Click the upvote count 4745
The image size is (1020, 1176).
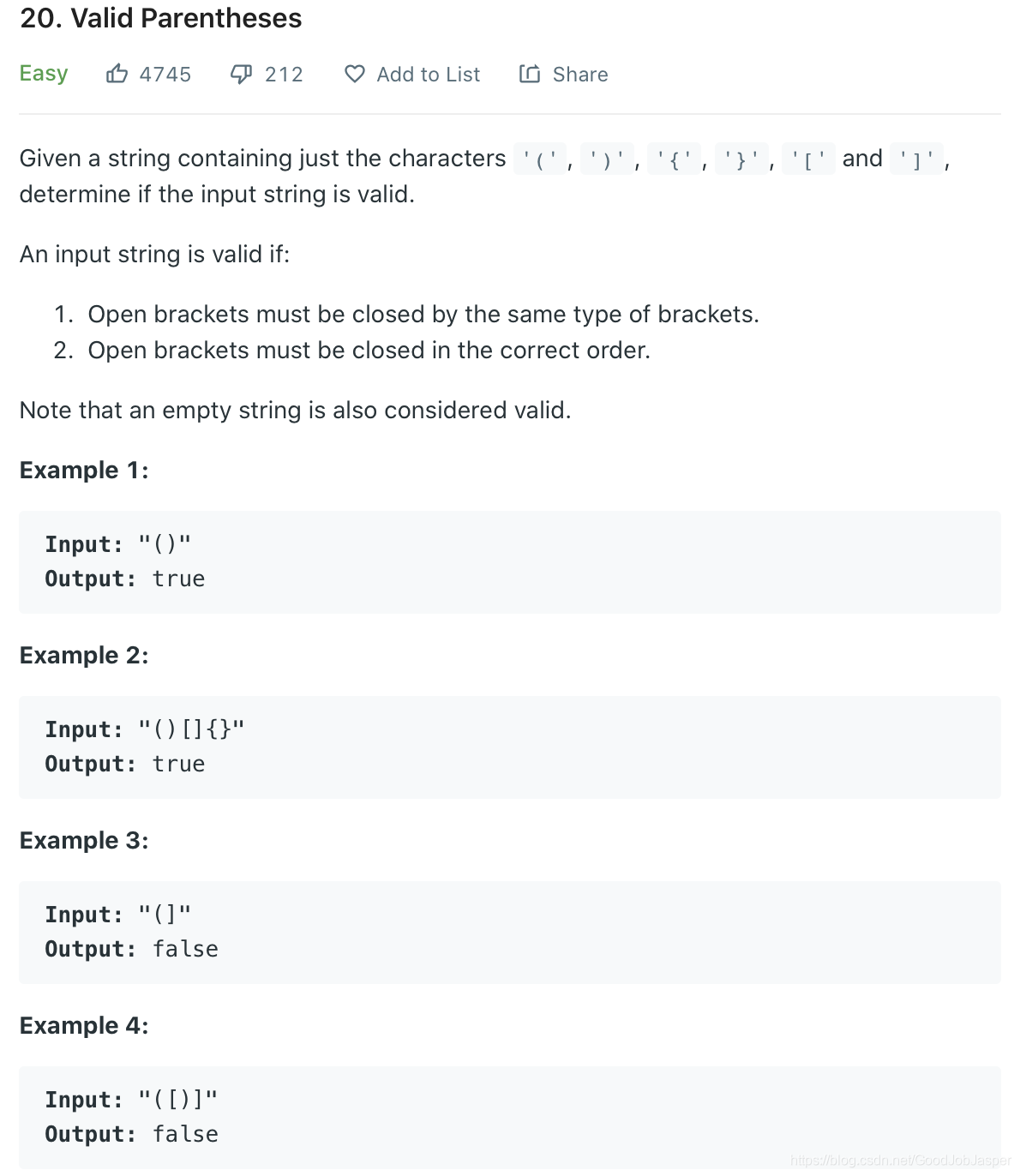tap(165, 75)
